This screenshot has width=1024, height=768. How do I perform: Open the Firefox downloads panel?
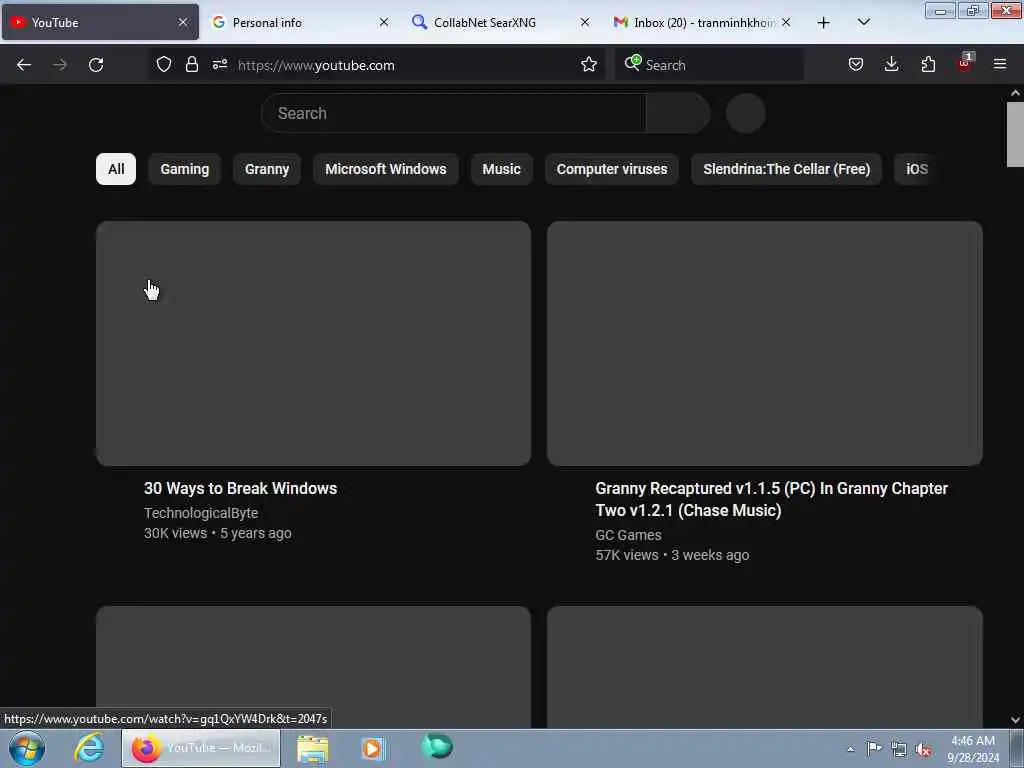point(891,64)
